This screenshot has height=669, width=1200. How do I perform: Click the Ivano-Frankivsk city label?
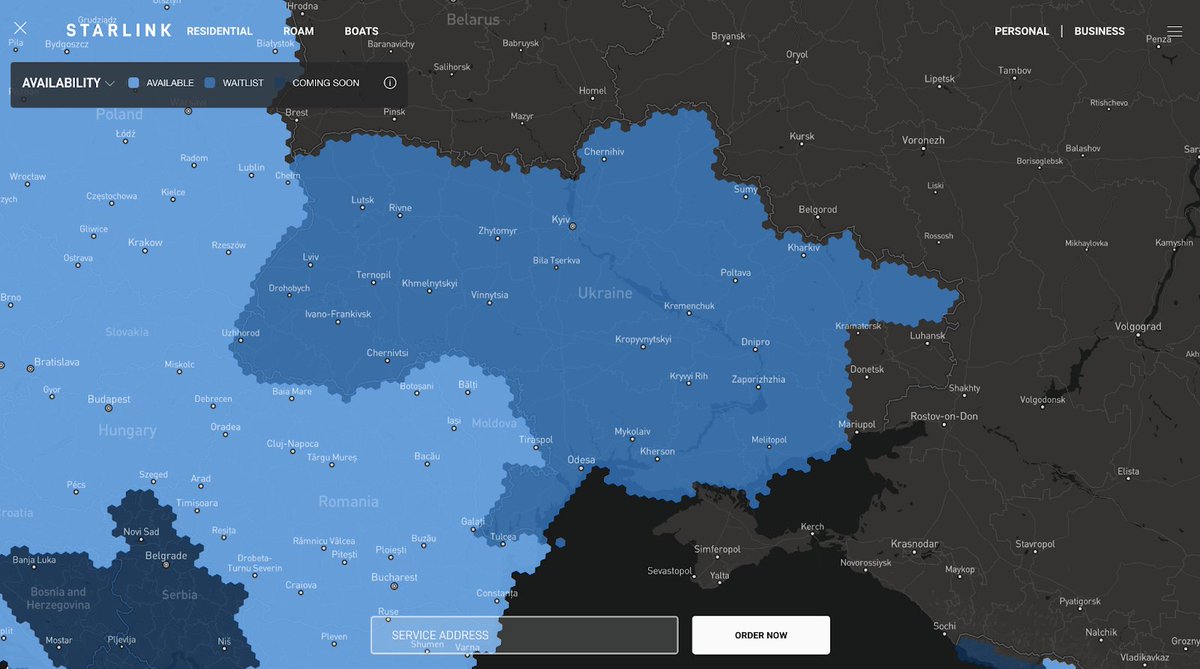[337, 313]
